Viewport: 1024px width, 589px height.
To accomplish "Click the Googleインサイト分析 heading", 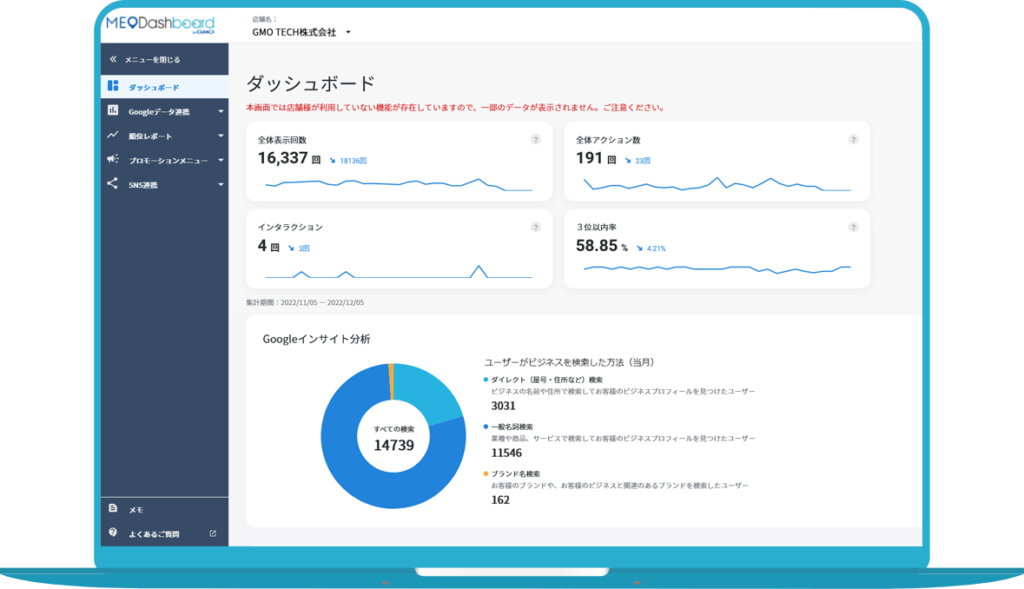I will pos(316,339).
